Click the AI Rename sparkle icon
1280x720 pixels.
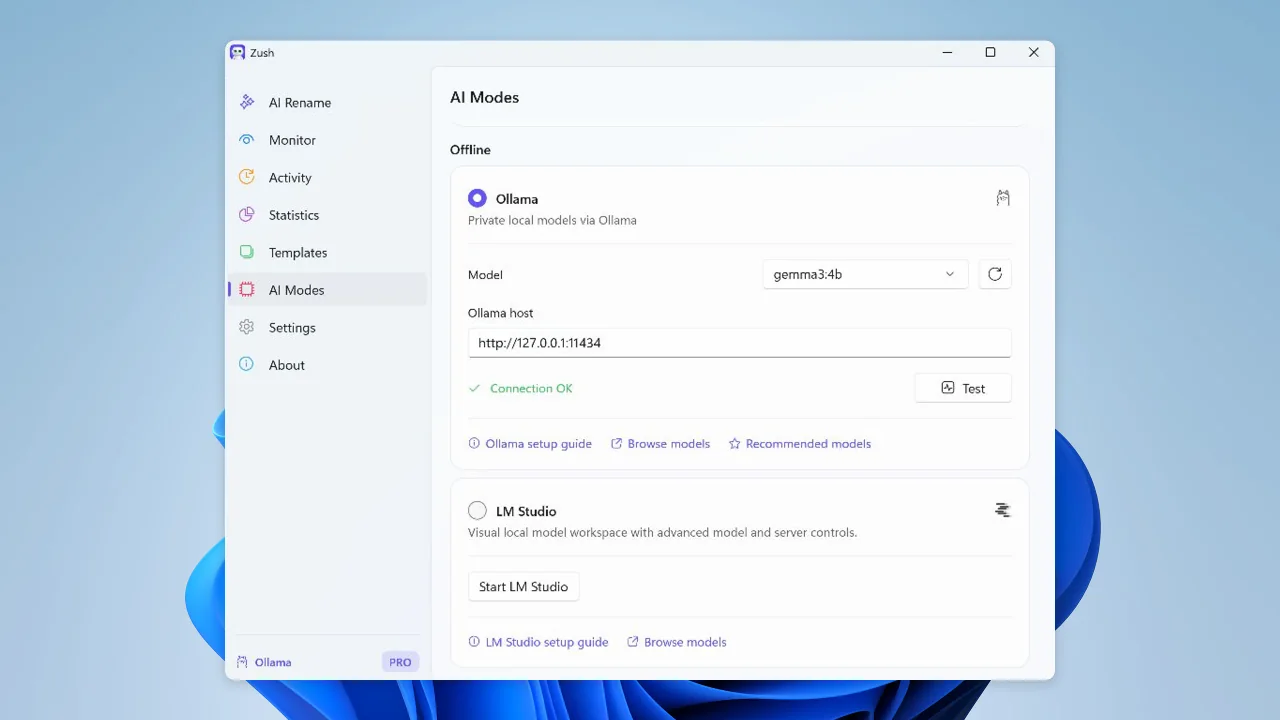click(x=246, y=102)
